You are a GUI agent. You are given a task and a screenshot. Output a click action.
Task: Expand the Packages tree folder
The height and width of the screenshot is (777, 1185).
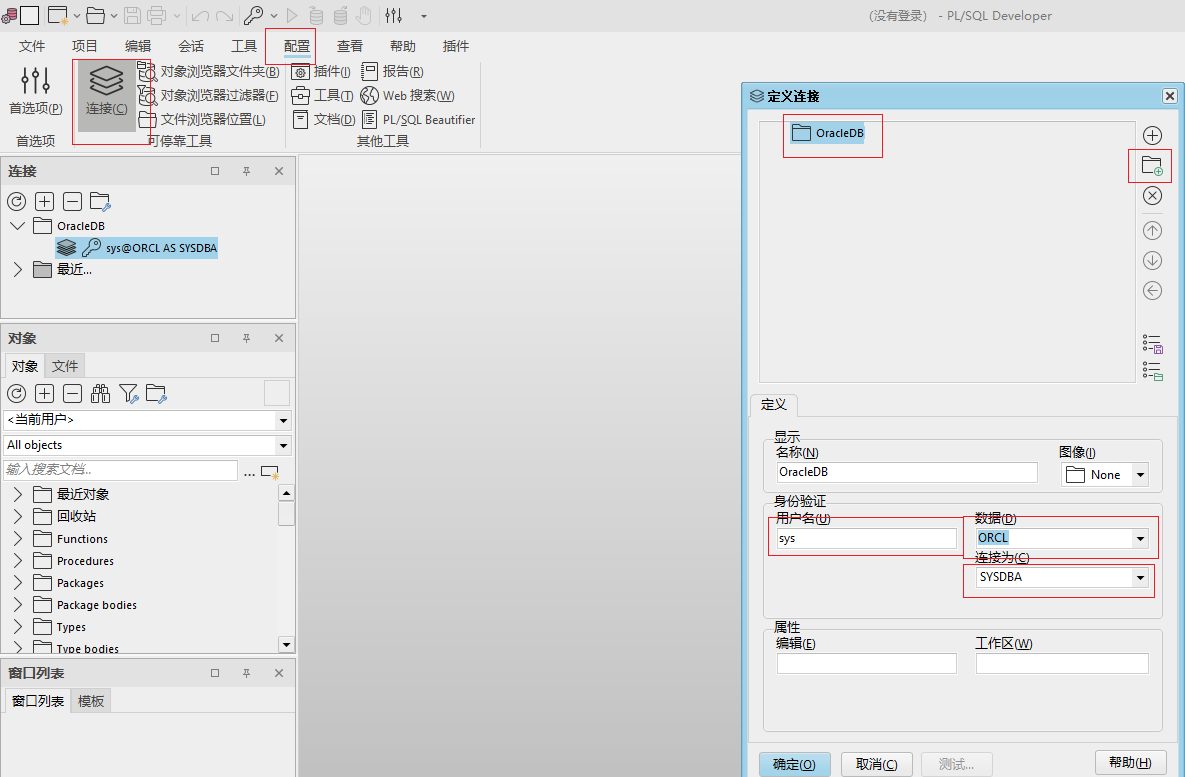click(x=18, y=583)
